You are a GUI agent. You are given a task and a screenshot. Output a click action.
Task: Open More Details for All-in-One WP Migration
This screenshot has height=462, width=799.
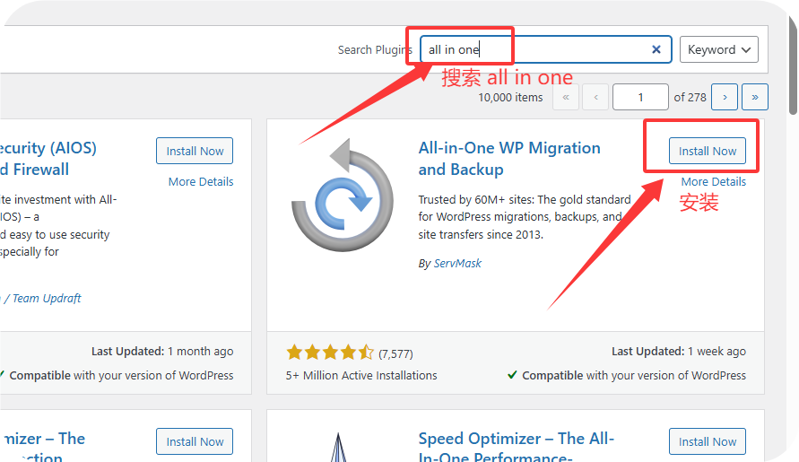click(713, 182)
